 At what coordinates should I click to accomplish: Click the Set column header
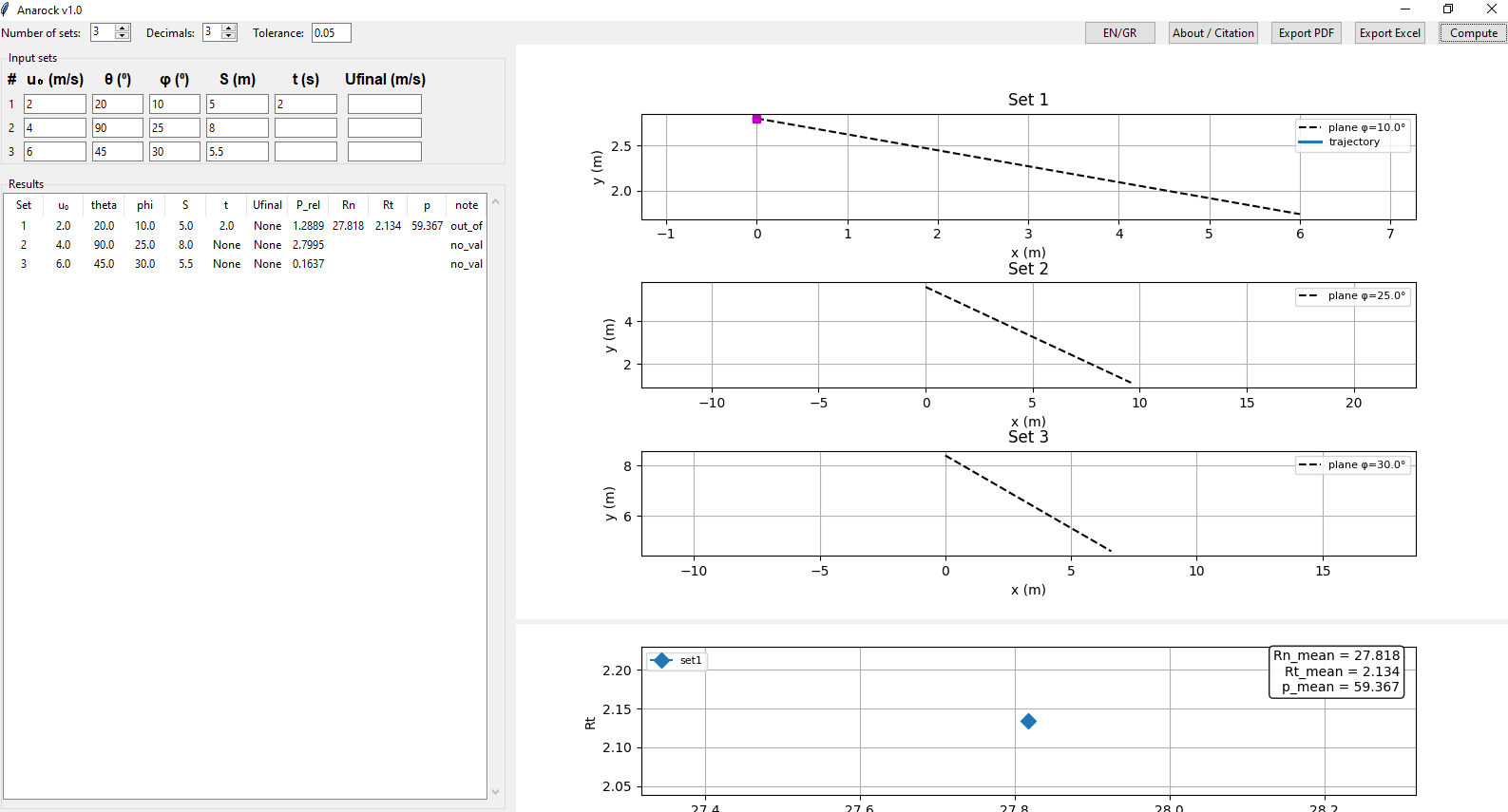tap(24, 205)
